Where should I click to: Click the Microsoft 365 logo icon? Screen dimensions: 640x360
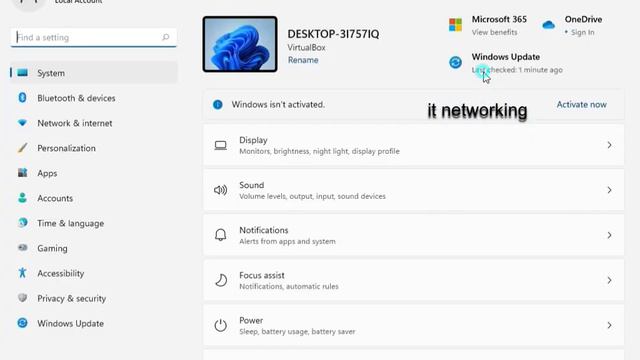click(x=455, y=24)
